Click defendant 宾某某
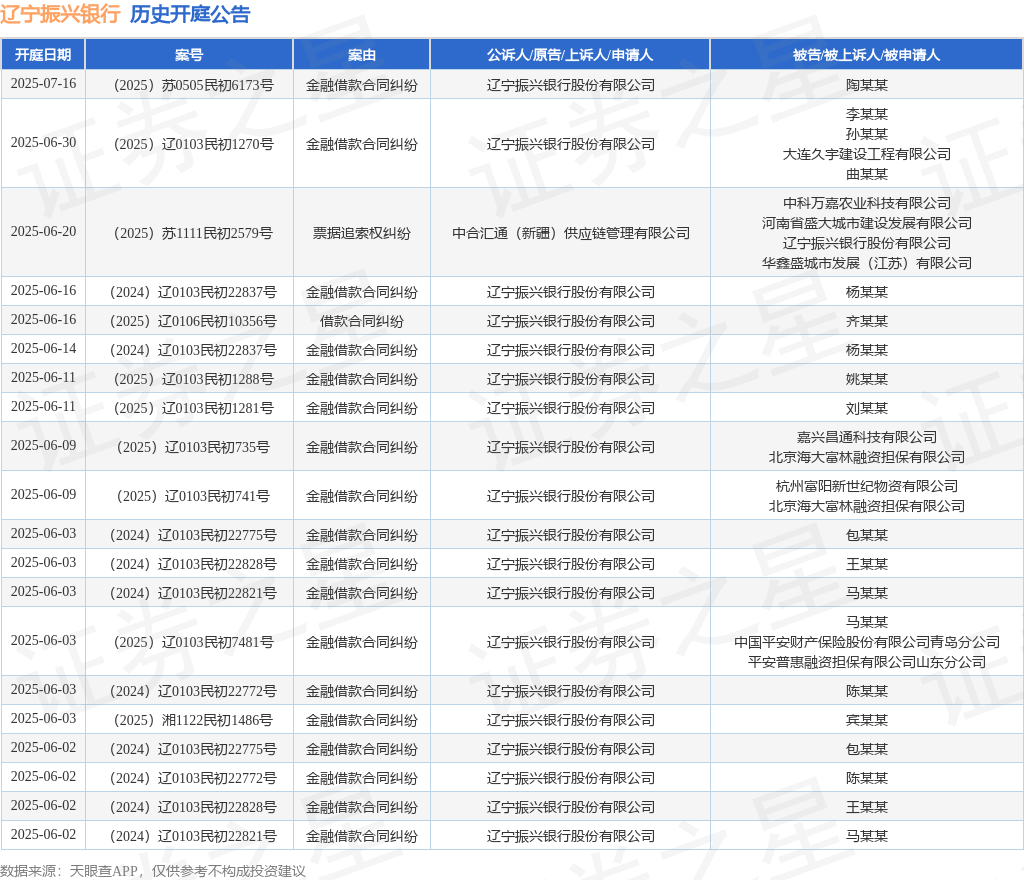The image size is (1024, 880). click(867, 720)
